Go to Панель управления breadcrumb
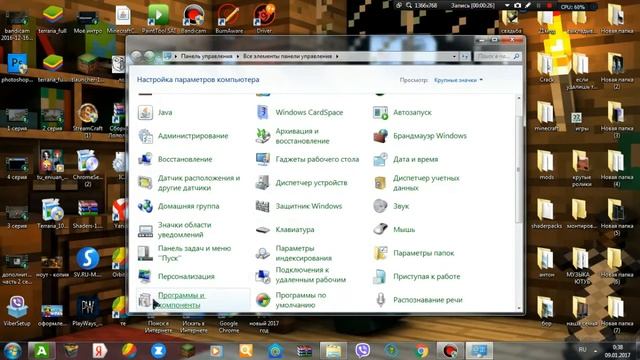 click(207, 56)
